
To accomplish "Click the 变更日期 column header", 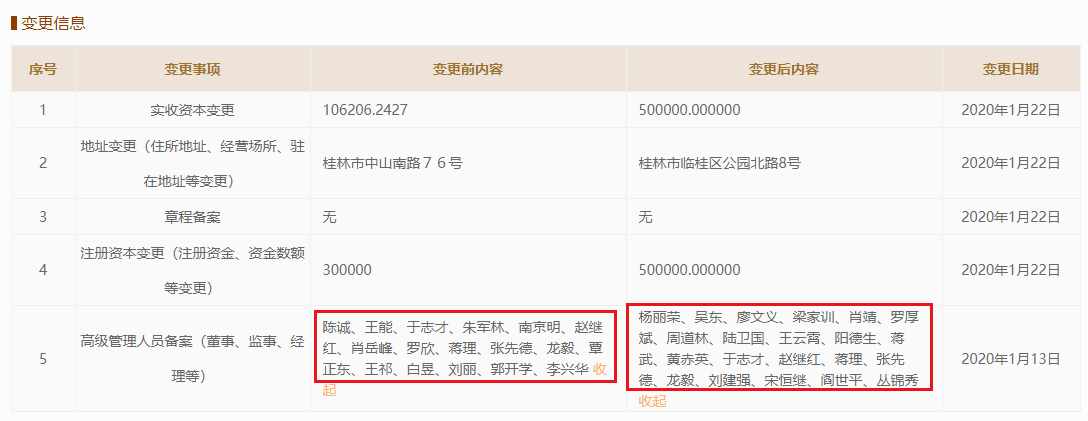I will click(x=1010, y=69).
